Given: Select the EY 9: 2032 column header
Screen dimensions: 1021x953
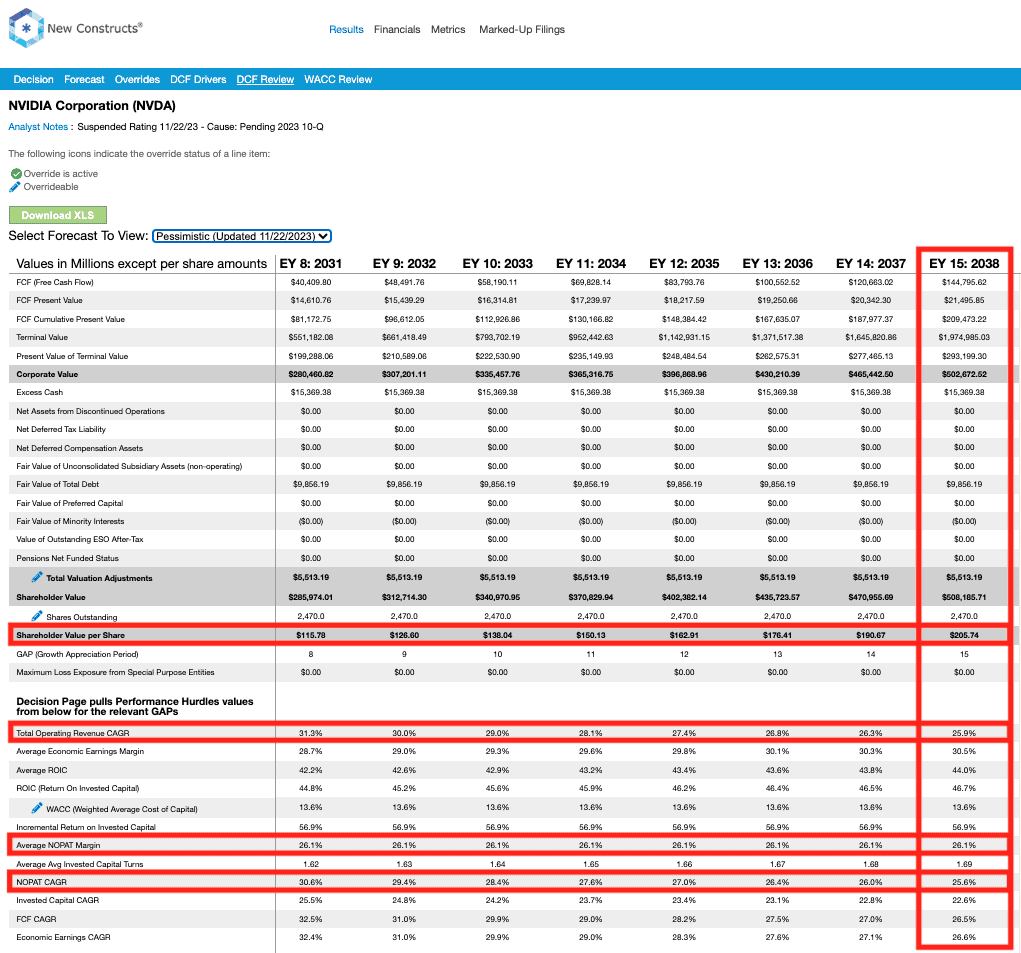Looking at the screenshot, I should point(404,264).
